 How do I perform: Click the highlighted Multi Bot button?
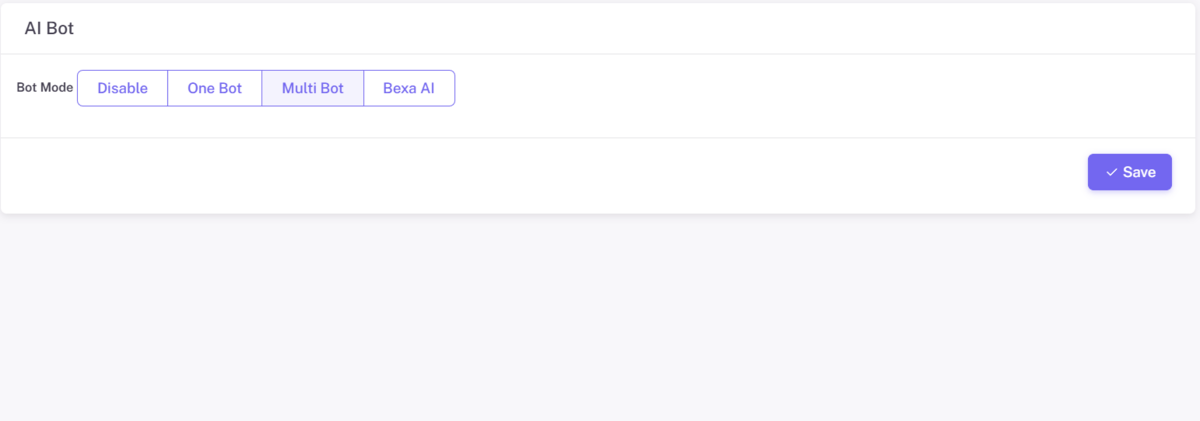pos(312,88)
